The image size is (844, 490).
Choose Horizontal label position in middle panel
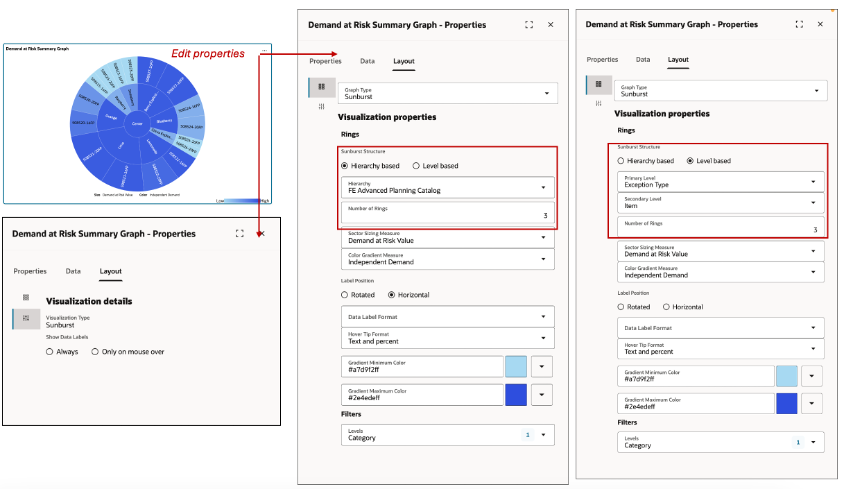[x=392, y=295]
